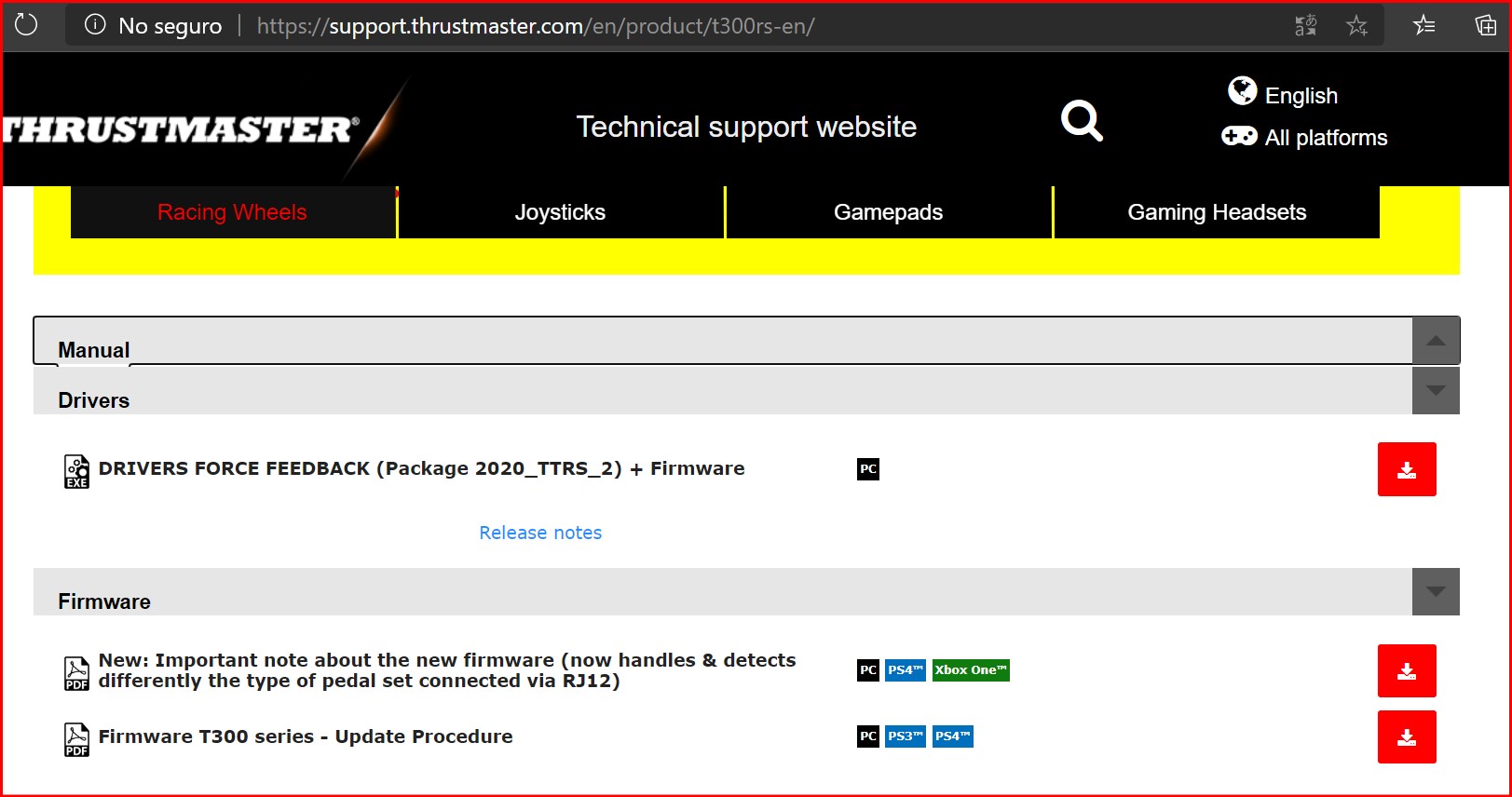Expand the Firmware section arrow

[1436, 591]
